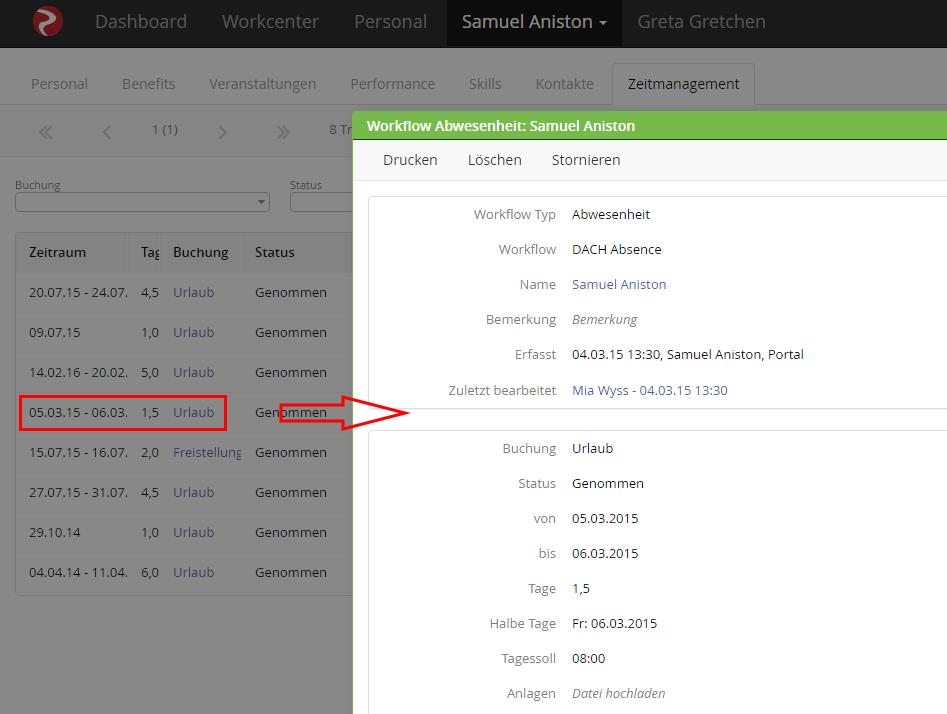
Task: Click the Stornieren button
Action: click(x=586, y=160)
